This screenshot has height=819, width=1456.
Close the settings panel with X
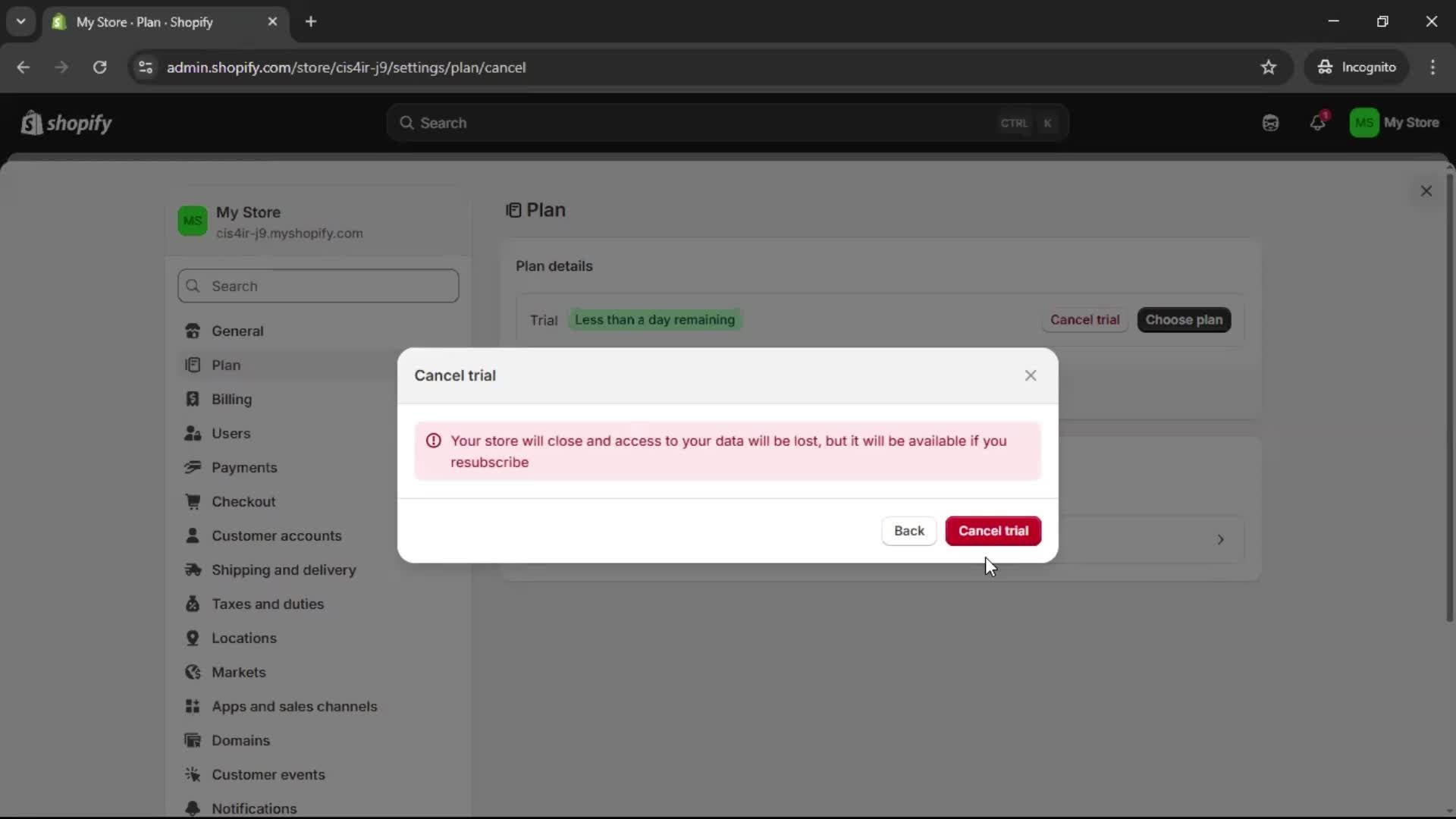pyautogui.click(x=1426, y=191)
